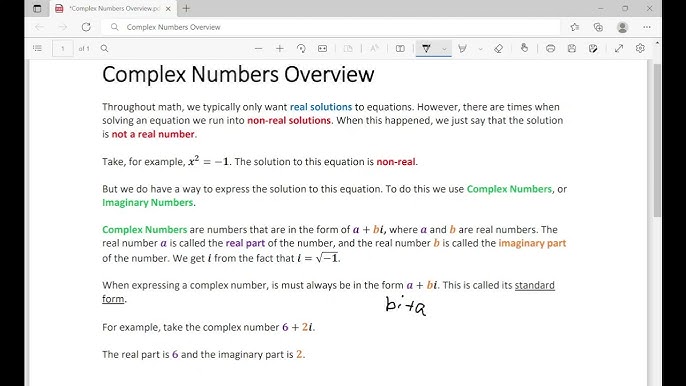Select the Highlight tool

click(x=462, y=49)
